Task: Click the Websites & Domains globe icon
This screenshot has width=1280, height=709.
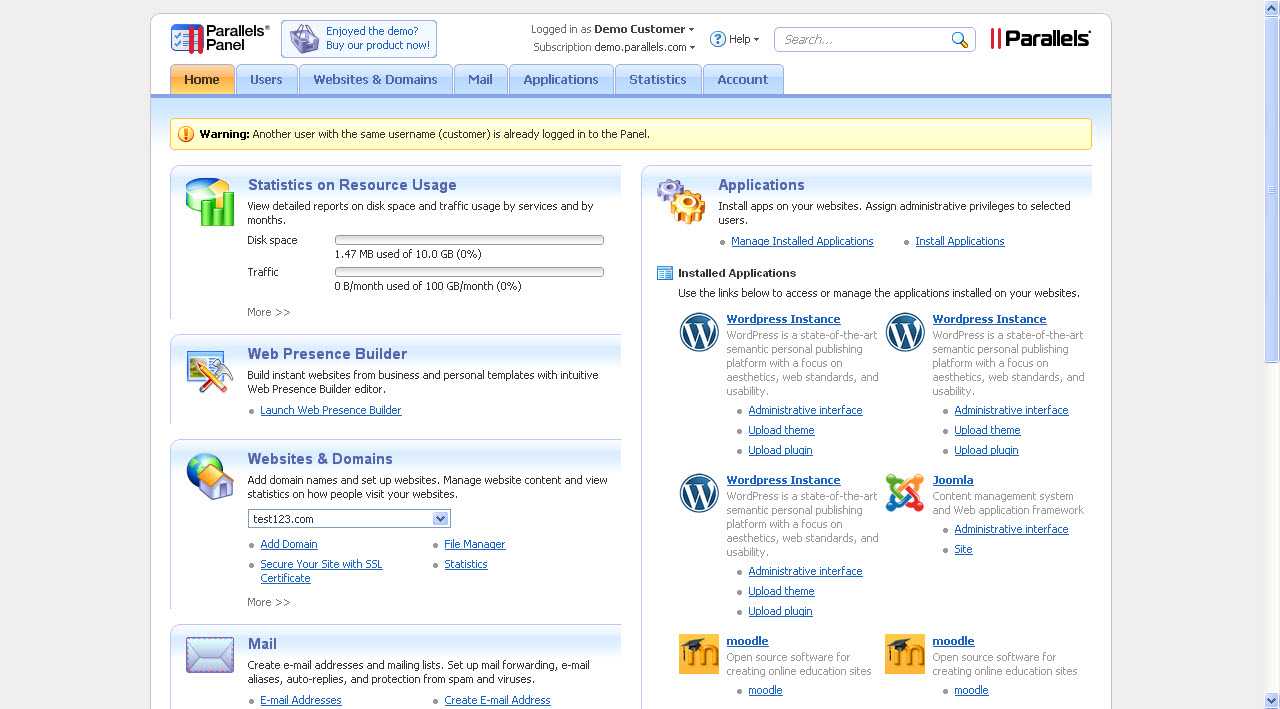Action: [x=210, y=476]
